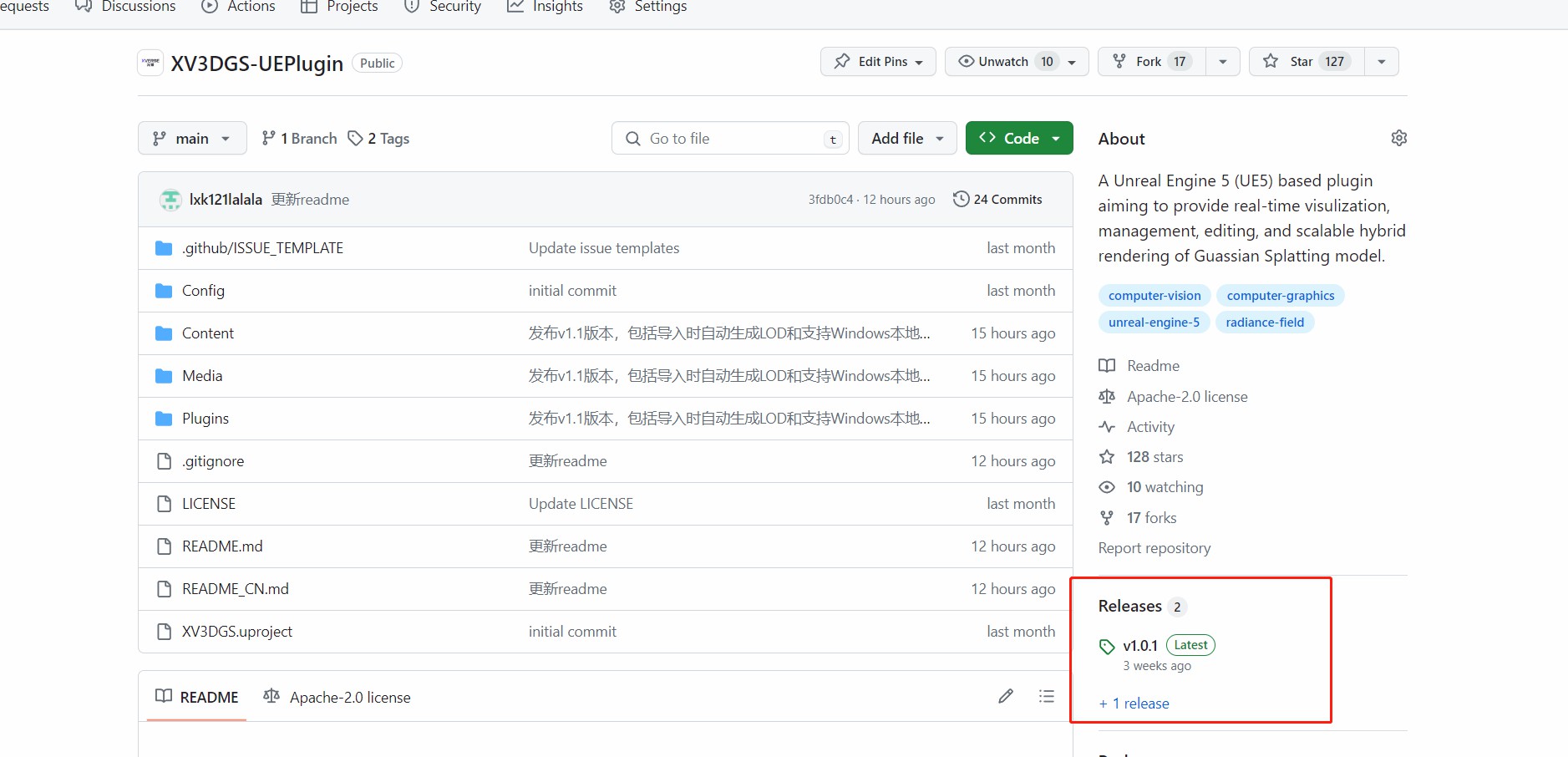Expand the Add file dropdown

point(907,138)
